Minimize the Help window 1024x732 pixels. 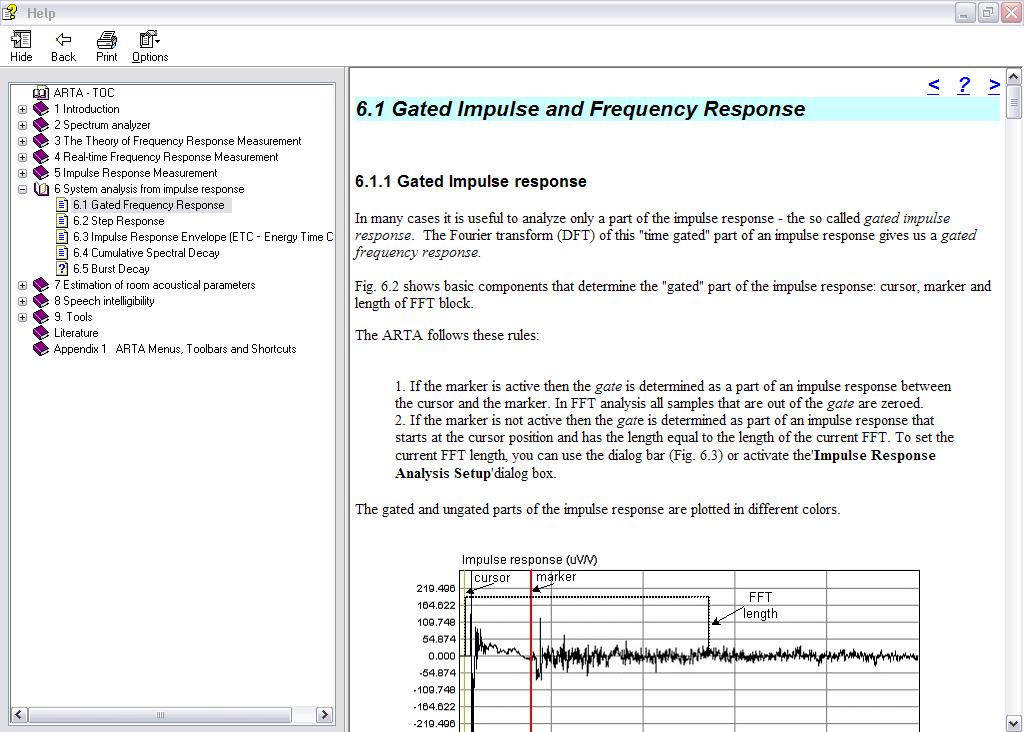pyautogui.click(x=965, y=12)
